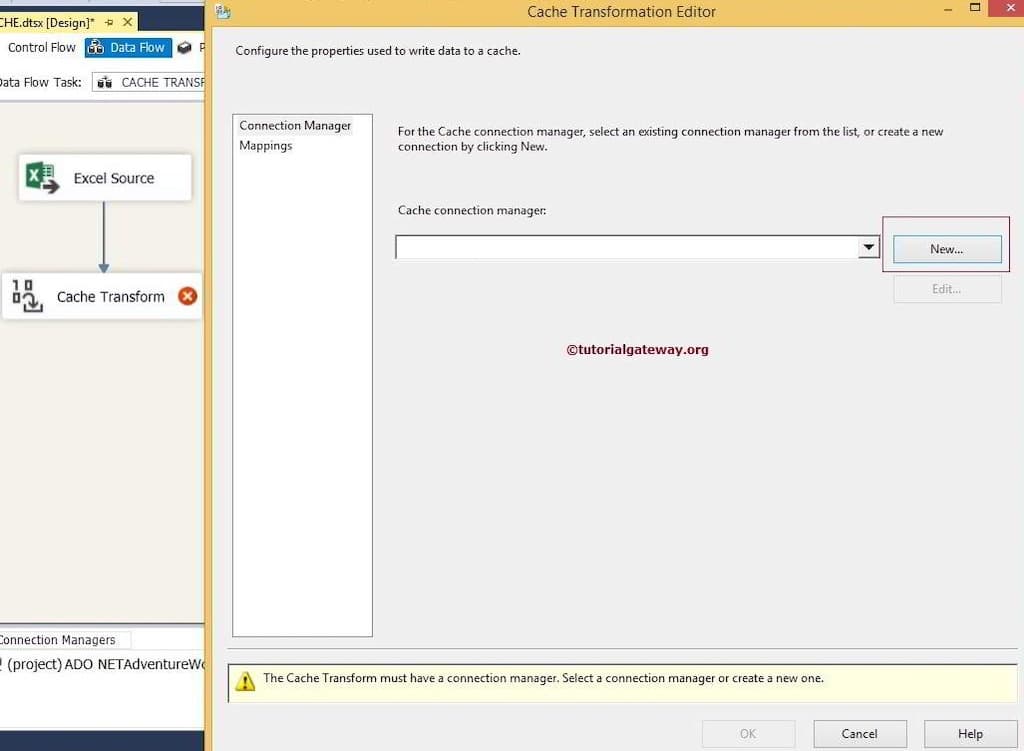Switch to the Data Flow tab
Viewport: 1024px width, 751px height.
tap(129, 48)
